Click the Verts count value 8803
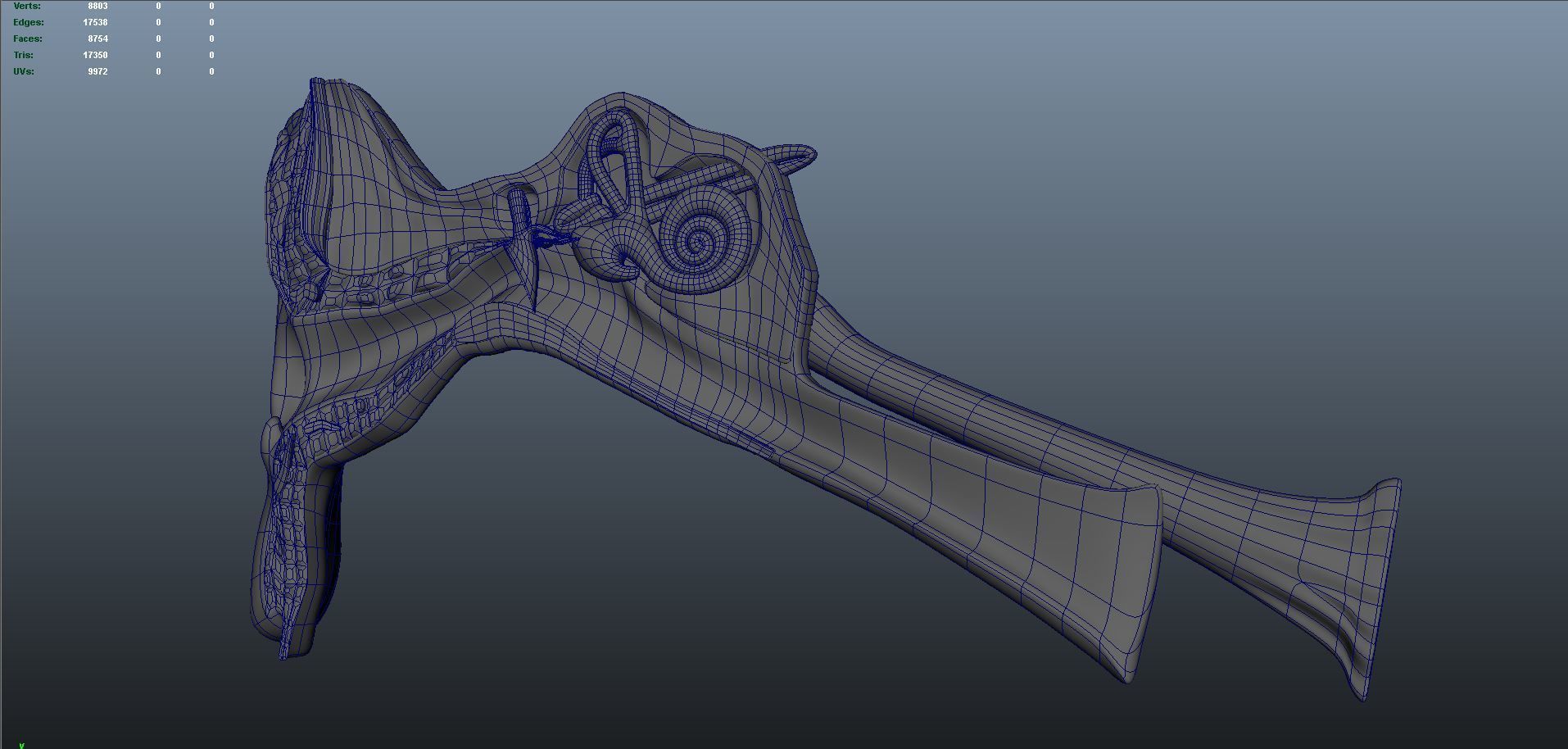The image size is (1568, 749). pos(97,6)
